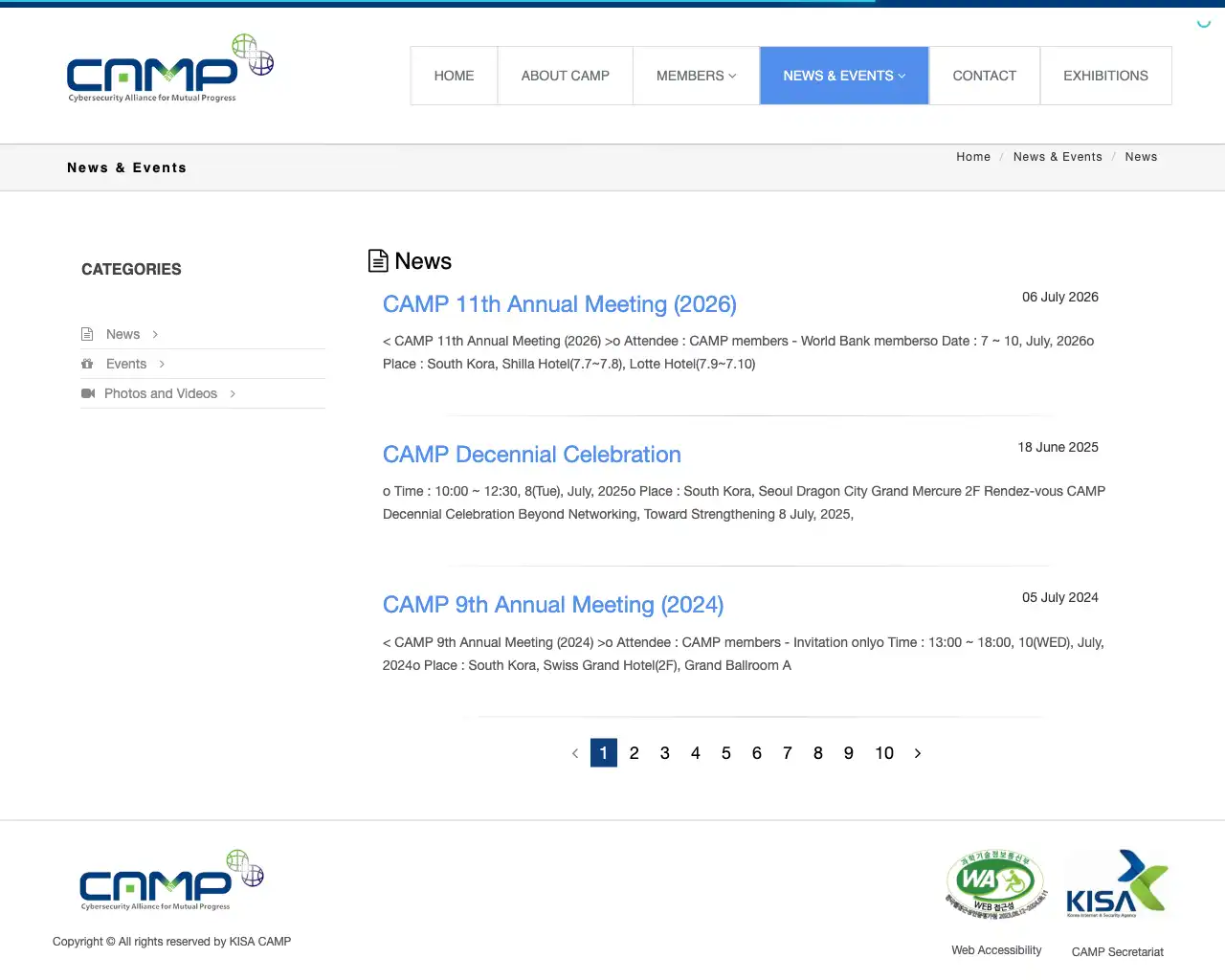Click the CAMP logo in the header

(x=170, y=69)
